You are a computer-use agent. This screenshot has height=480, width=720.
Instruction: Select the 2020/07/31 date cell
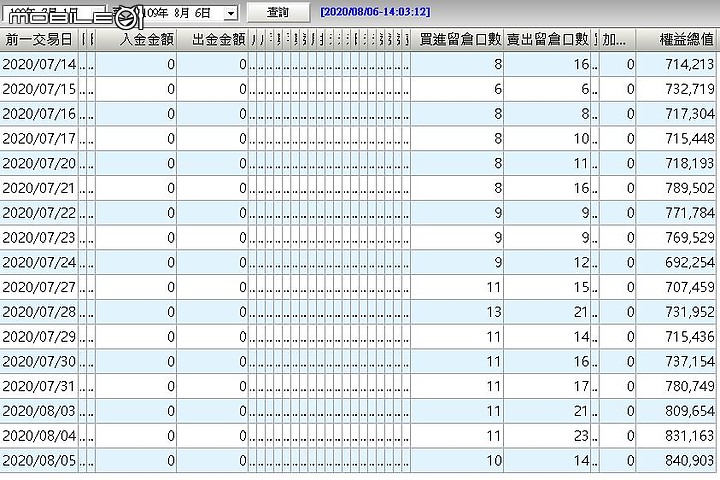tap(39, 387)
